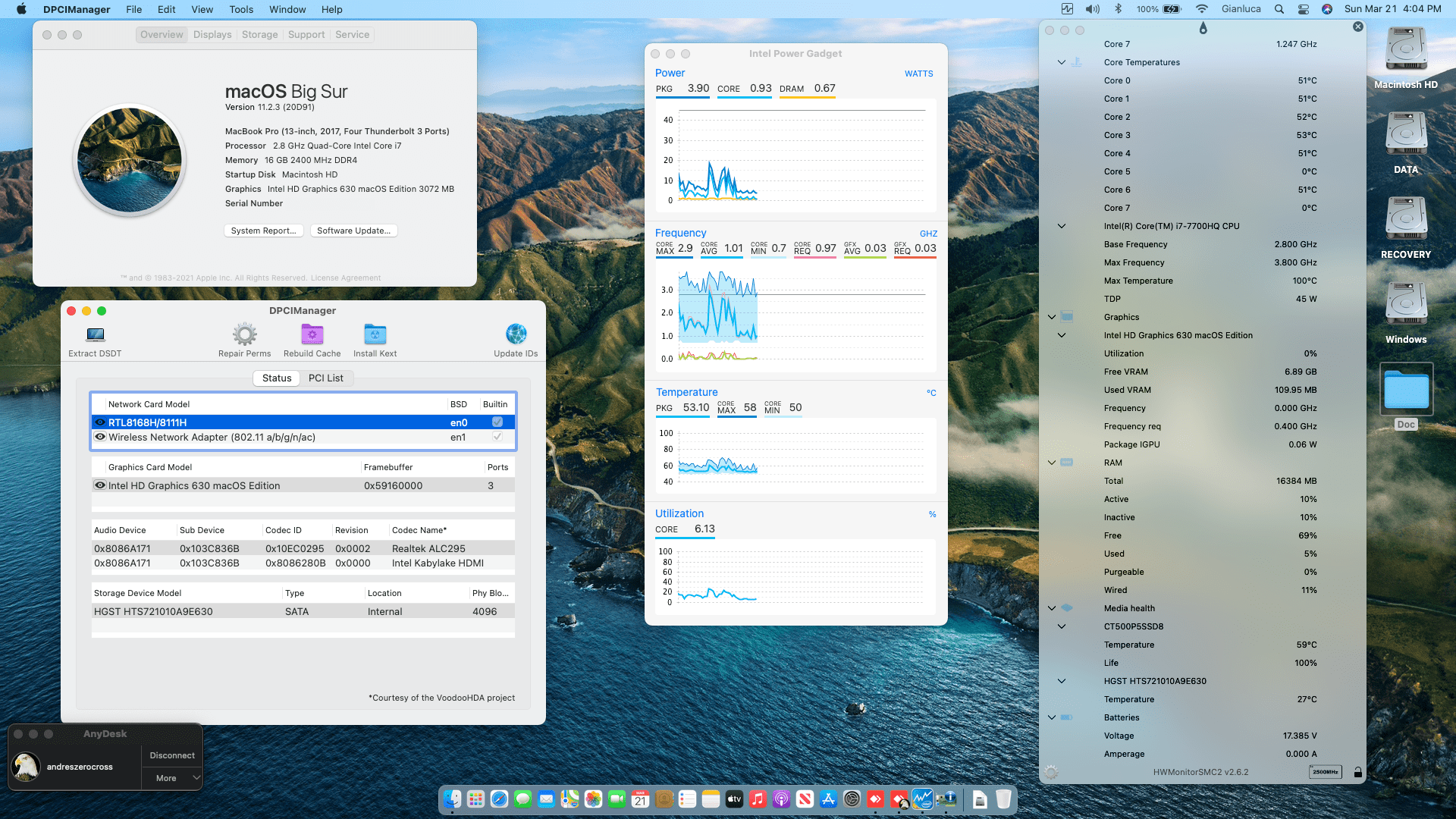
Task: Collapse the Graphics section in HWMonitor
Action: (1052, 317)
